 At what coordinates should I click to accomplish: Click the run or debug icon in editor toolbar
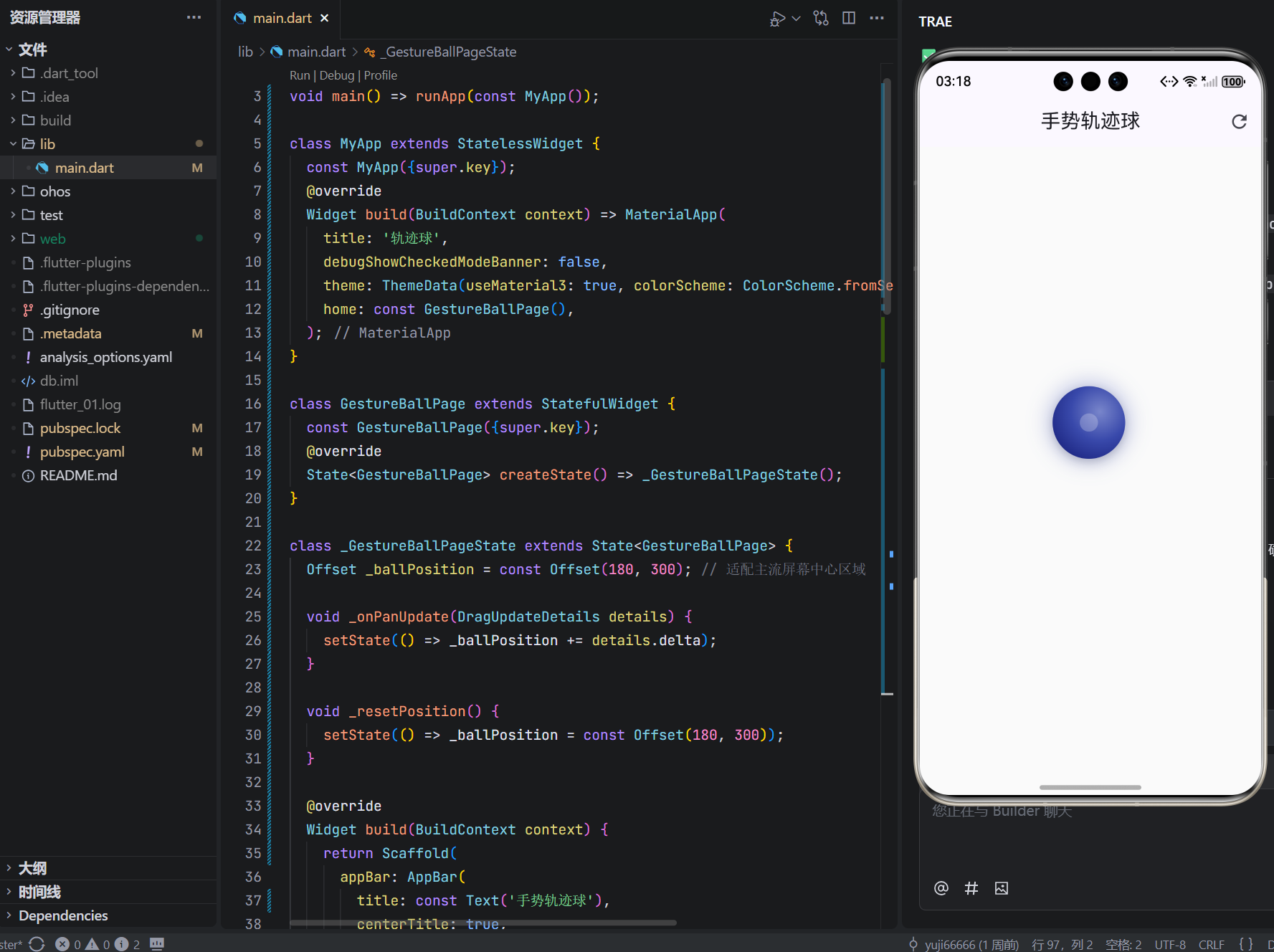777,19
